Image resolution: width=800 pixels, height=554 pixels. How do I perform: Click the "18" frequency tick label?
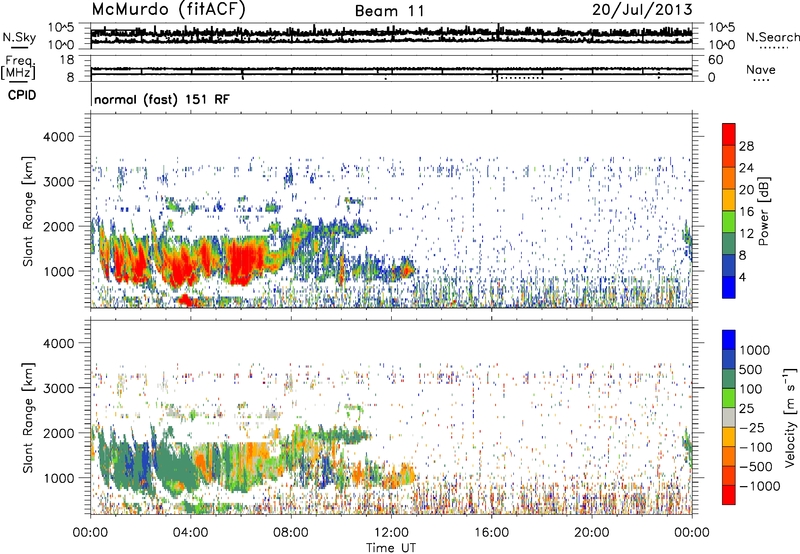pyautogui.click(x=67, y=60)
